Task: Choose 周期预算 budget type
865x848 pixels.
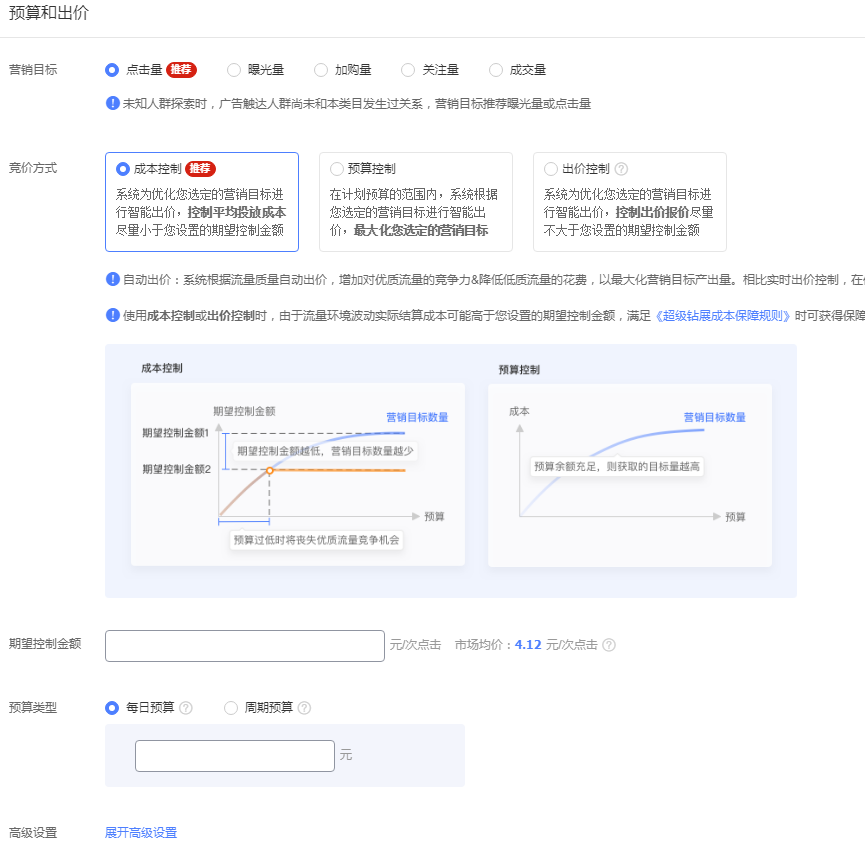Action: pyautogui.click(x=231, y=708)
